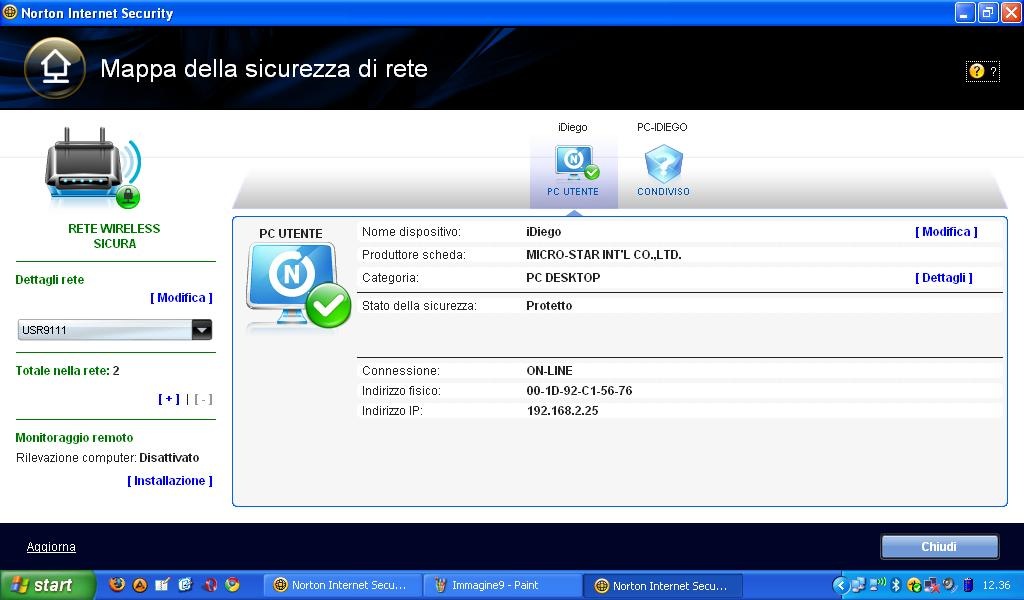Click the Bluetooth tray icon
Screen dimensions: 1024x600
[x=896, y=585]
